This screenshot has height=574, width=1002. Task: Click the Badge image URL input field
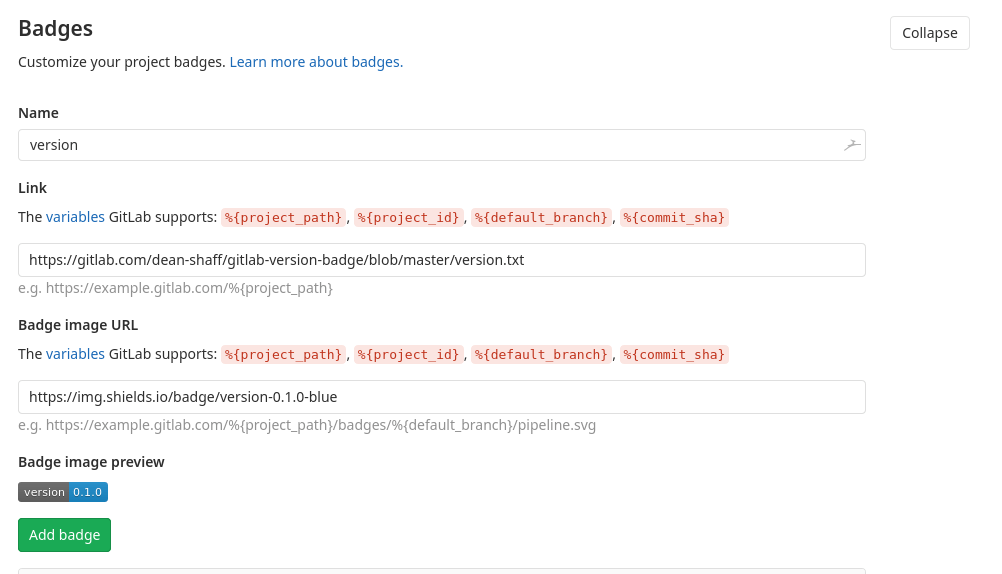coord(442,397)
